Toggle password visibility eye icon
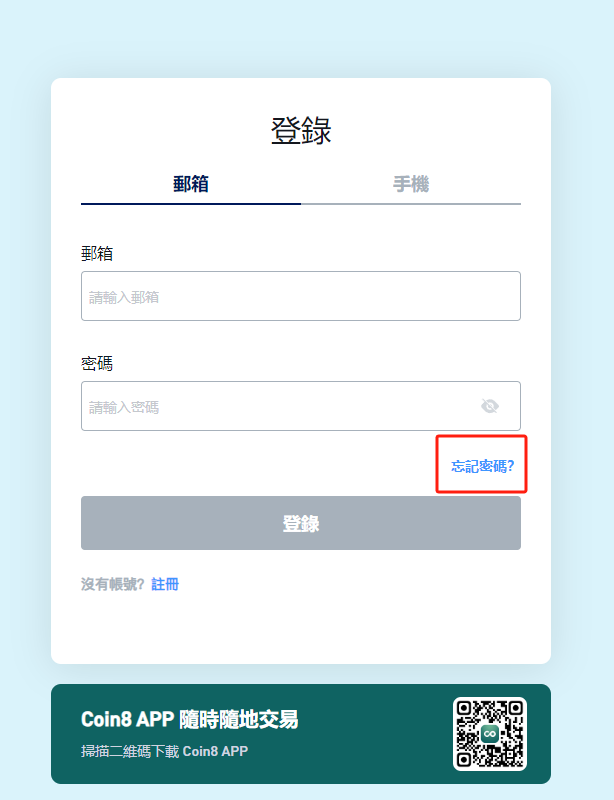 pos(489,406)
